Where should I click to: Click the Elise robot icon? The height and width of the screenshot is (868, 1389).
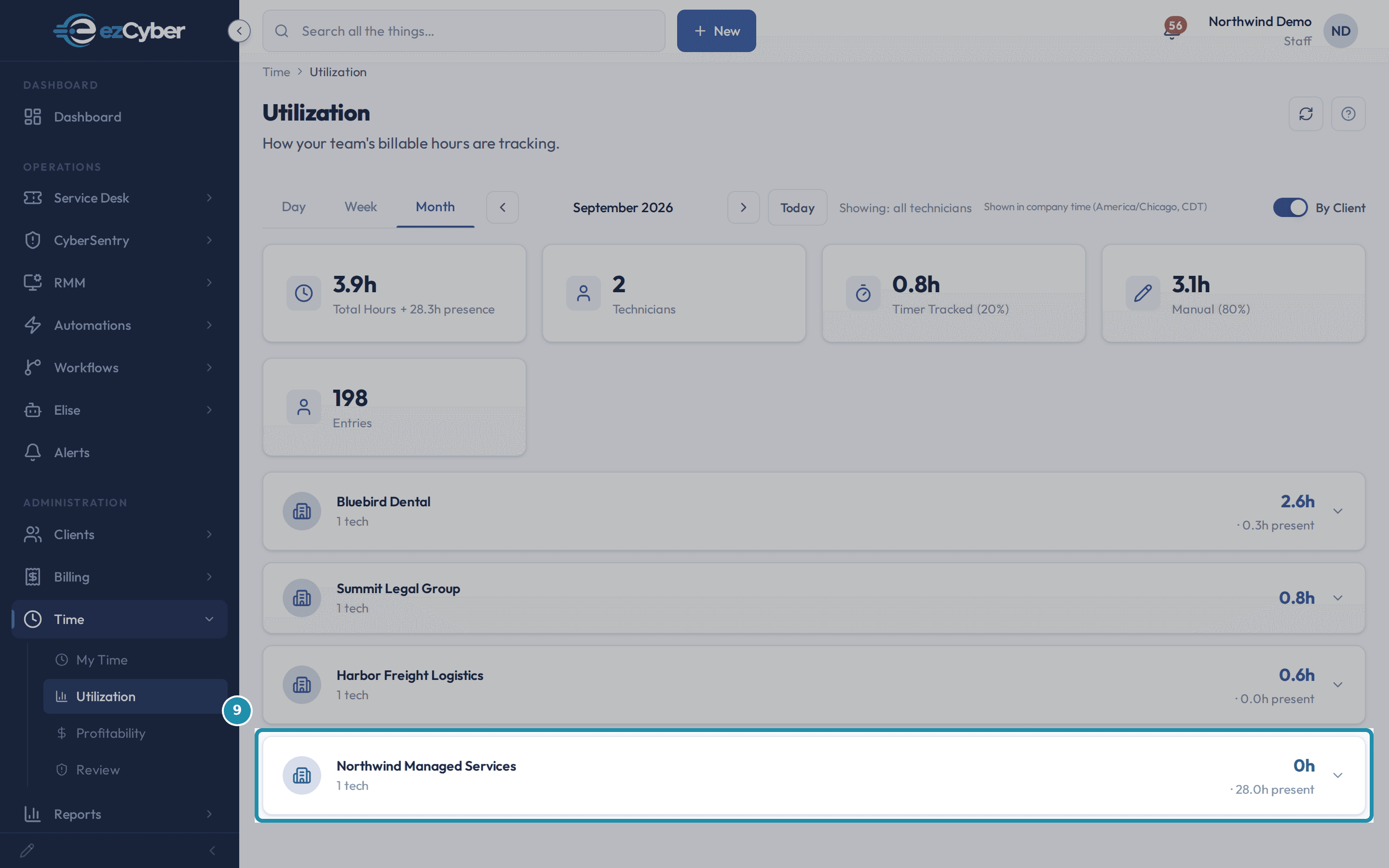33,410
